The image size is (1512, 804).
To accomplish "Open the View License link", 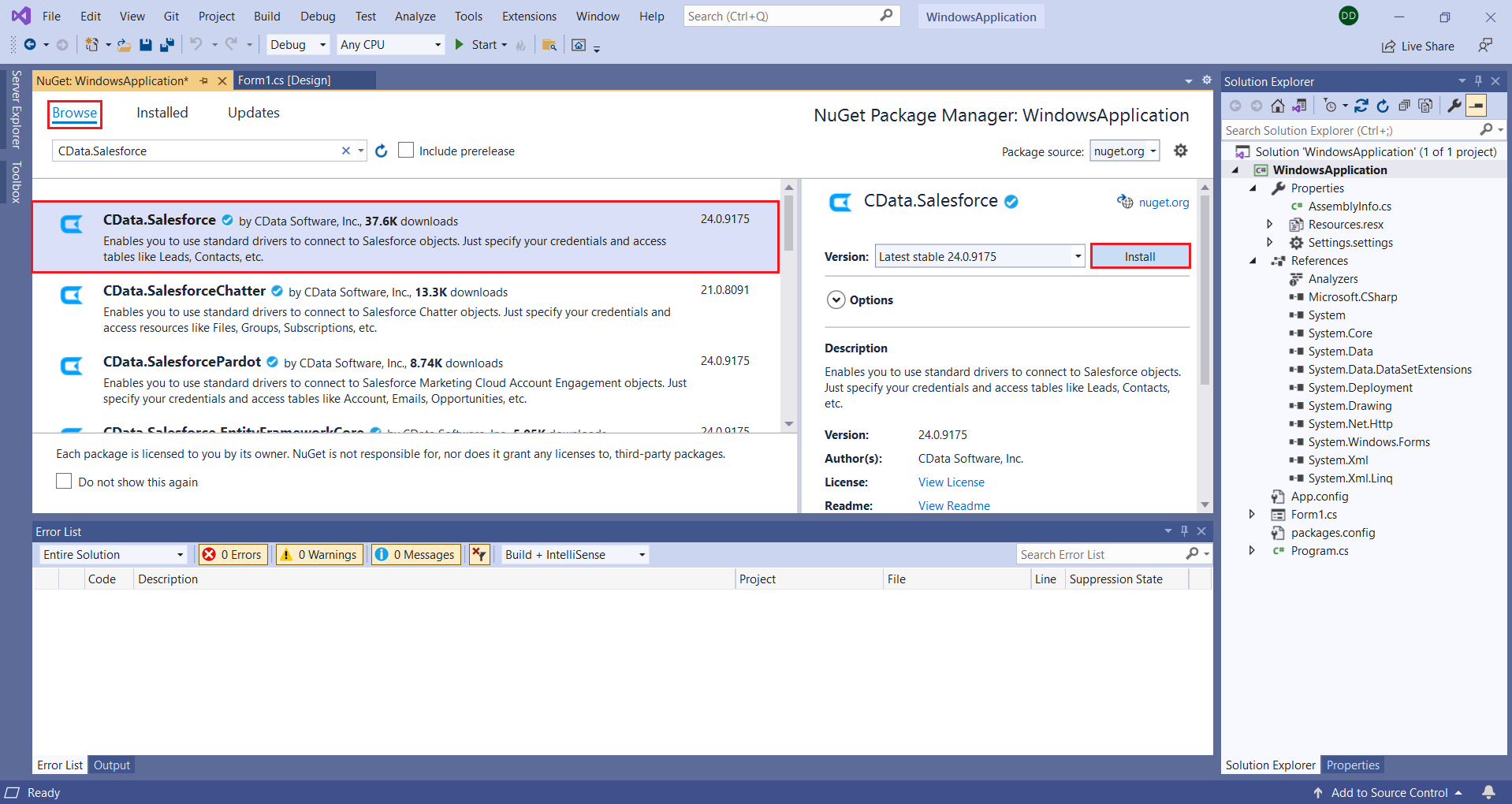I will (952, 482).
